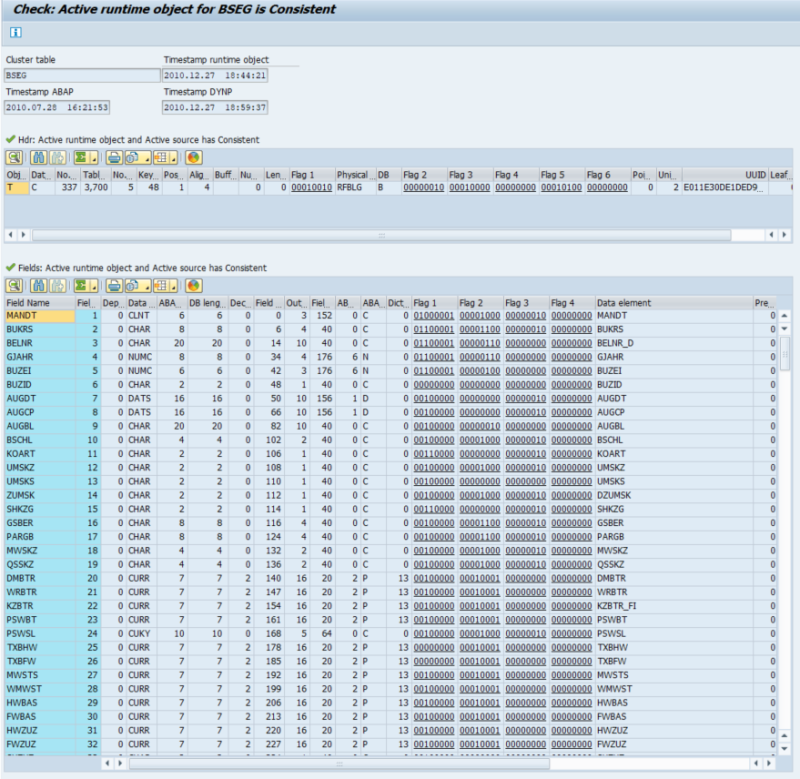The height and width of the screenshot is (779, 800).
Task: Open the Export dropdown in the Fields toolbar
Action: click(x=146, y=287)
